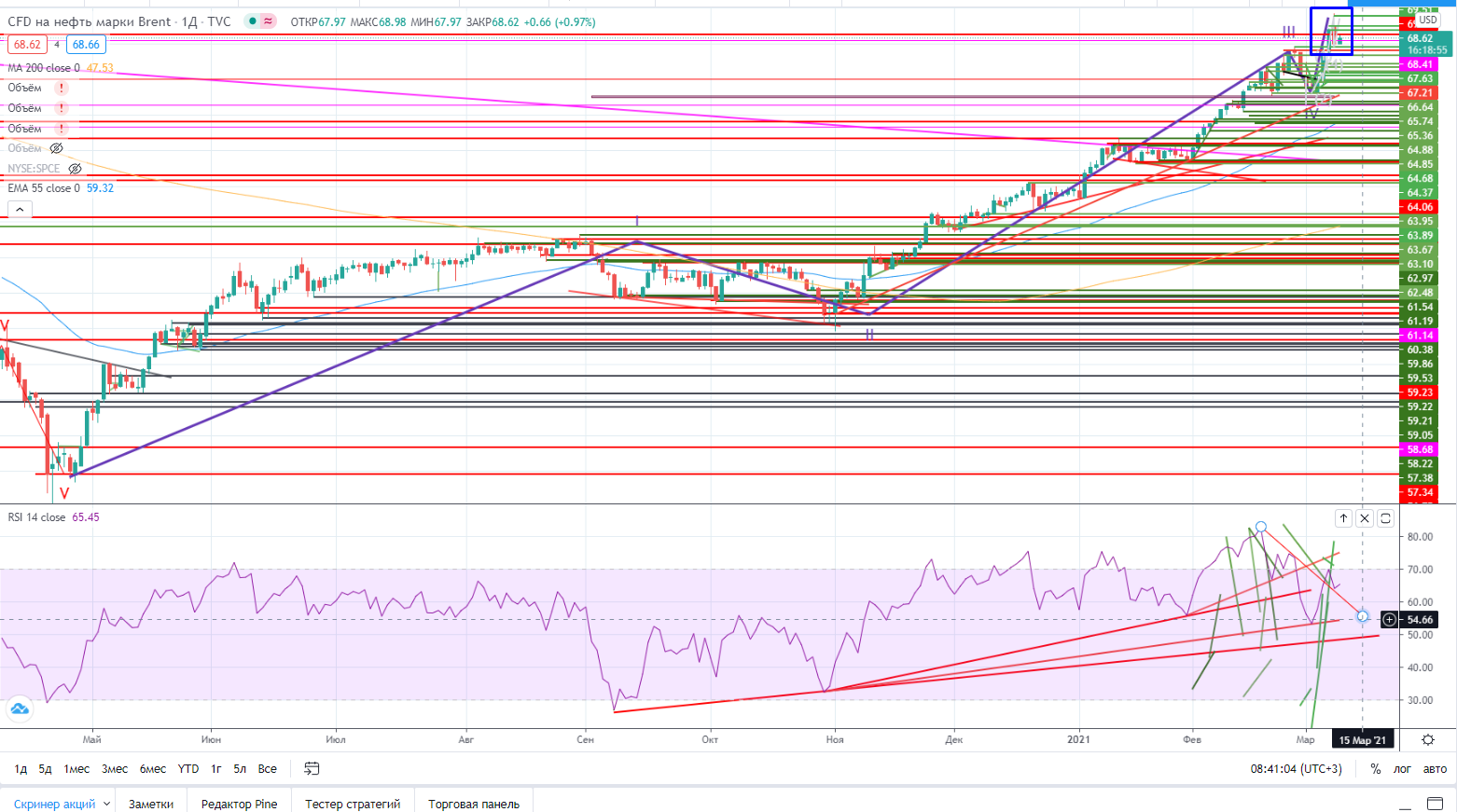Click the 68.62 sell price button
The height and width of the screenshot is (812, 1457).
[27, 45]
